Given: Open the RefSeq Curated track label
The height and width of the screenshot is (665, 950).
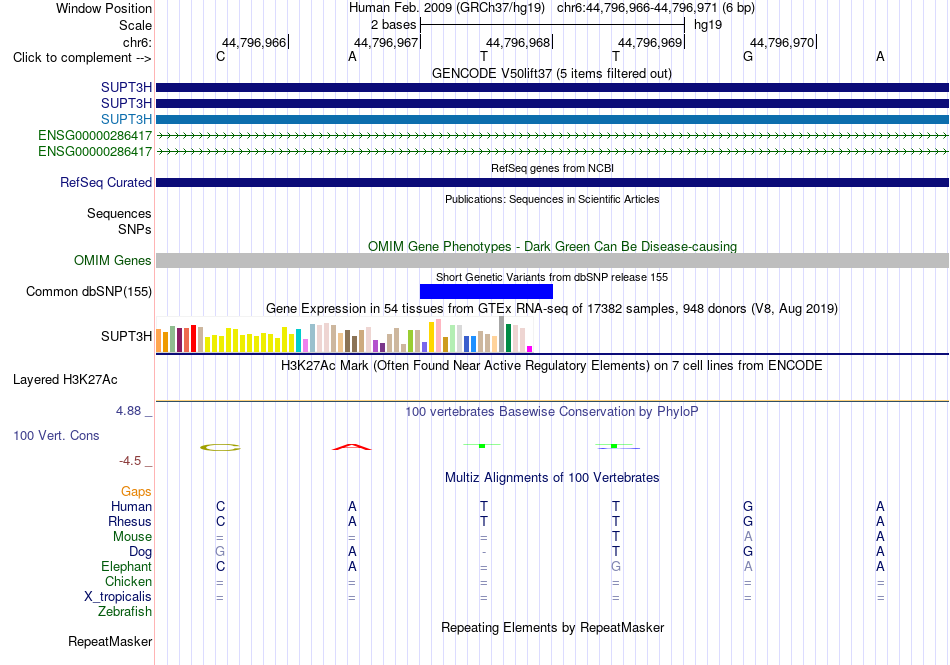Looking at the screenshot, I should pos(105,182).
